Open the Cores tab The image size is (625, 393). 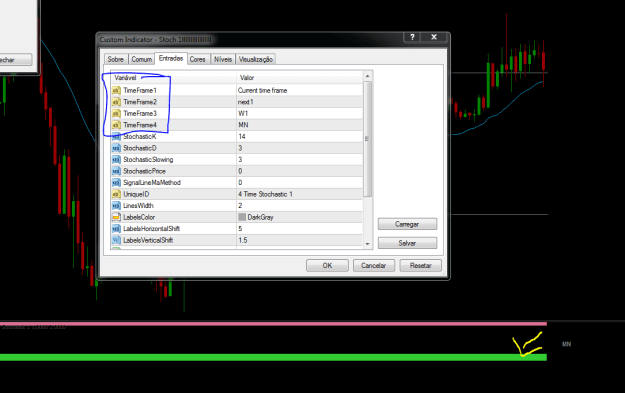(198, 59)
